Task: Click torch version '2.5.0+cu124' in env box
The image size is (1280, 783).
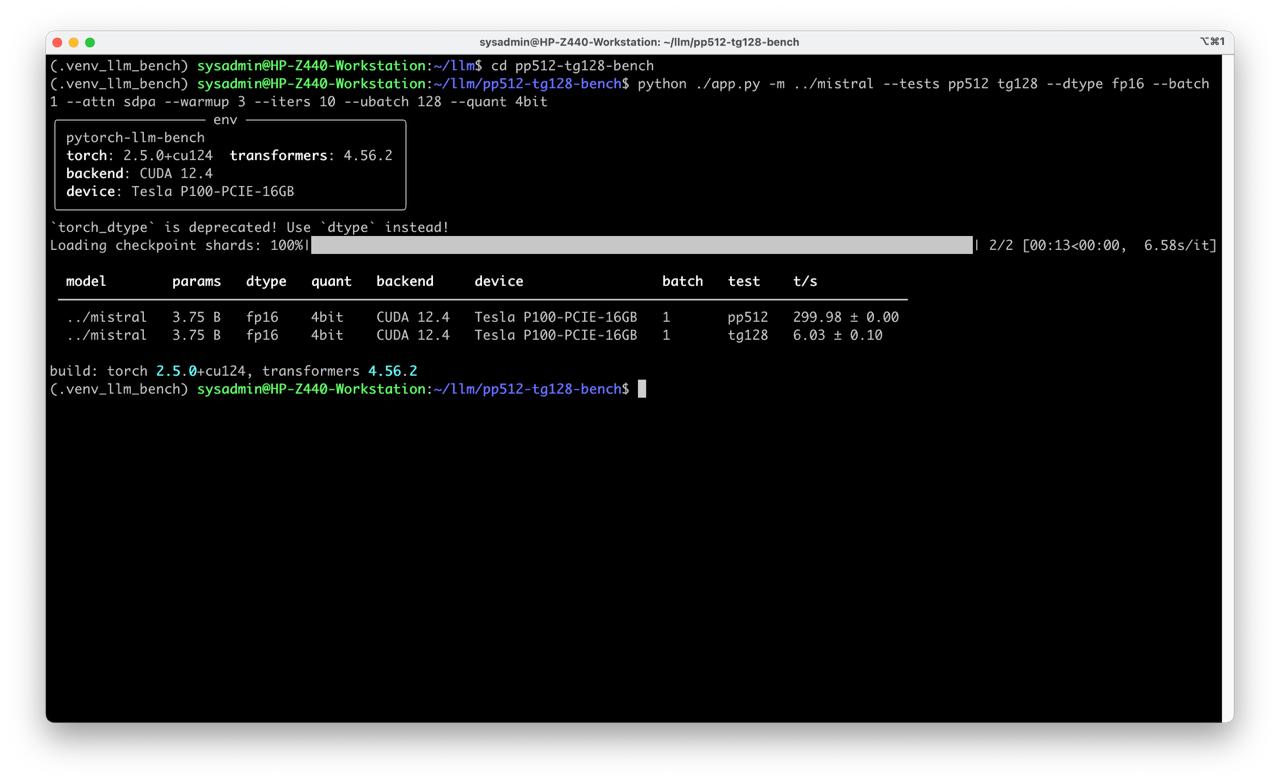Action: coord(167,156)
